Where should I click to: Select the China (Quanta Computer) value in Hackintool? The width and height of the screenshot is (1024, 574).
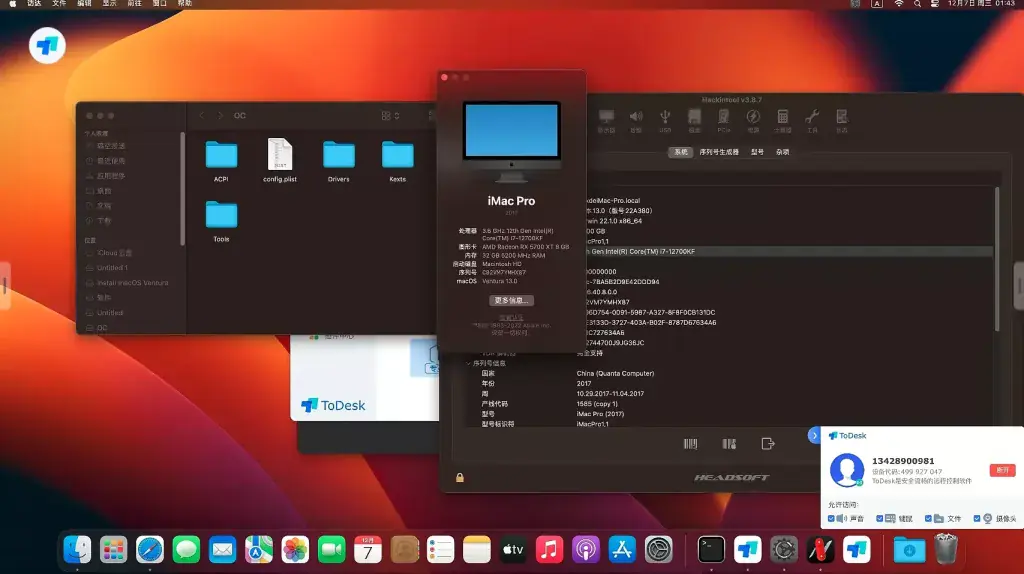coord(615,374)
